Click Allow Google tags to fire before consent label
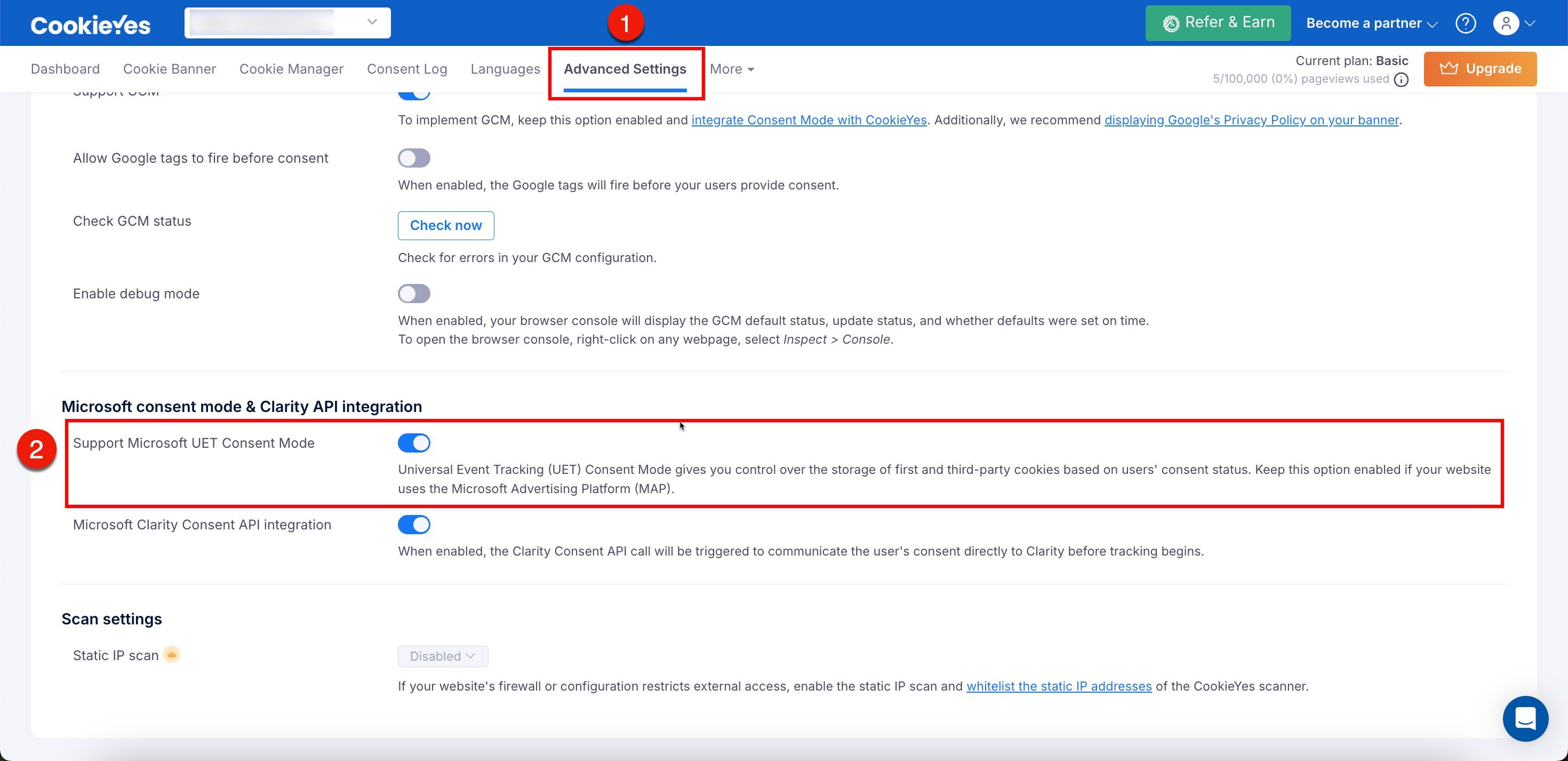1568x761 pixels. [x=200, y=158]
